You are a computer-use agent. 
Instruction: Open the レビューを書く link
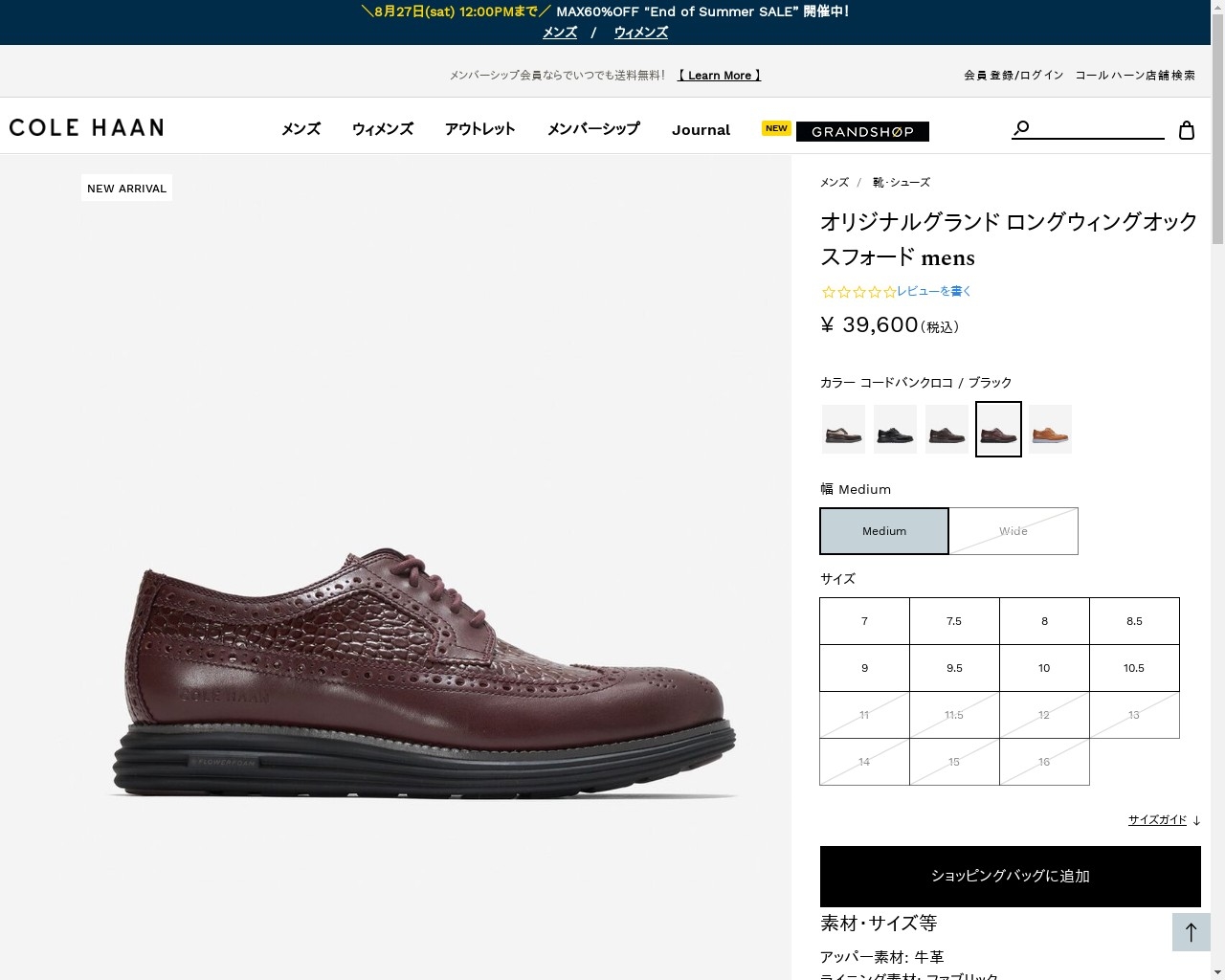(x=932, y=291)
